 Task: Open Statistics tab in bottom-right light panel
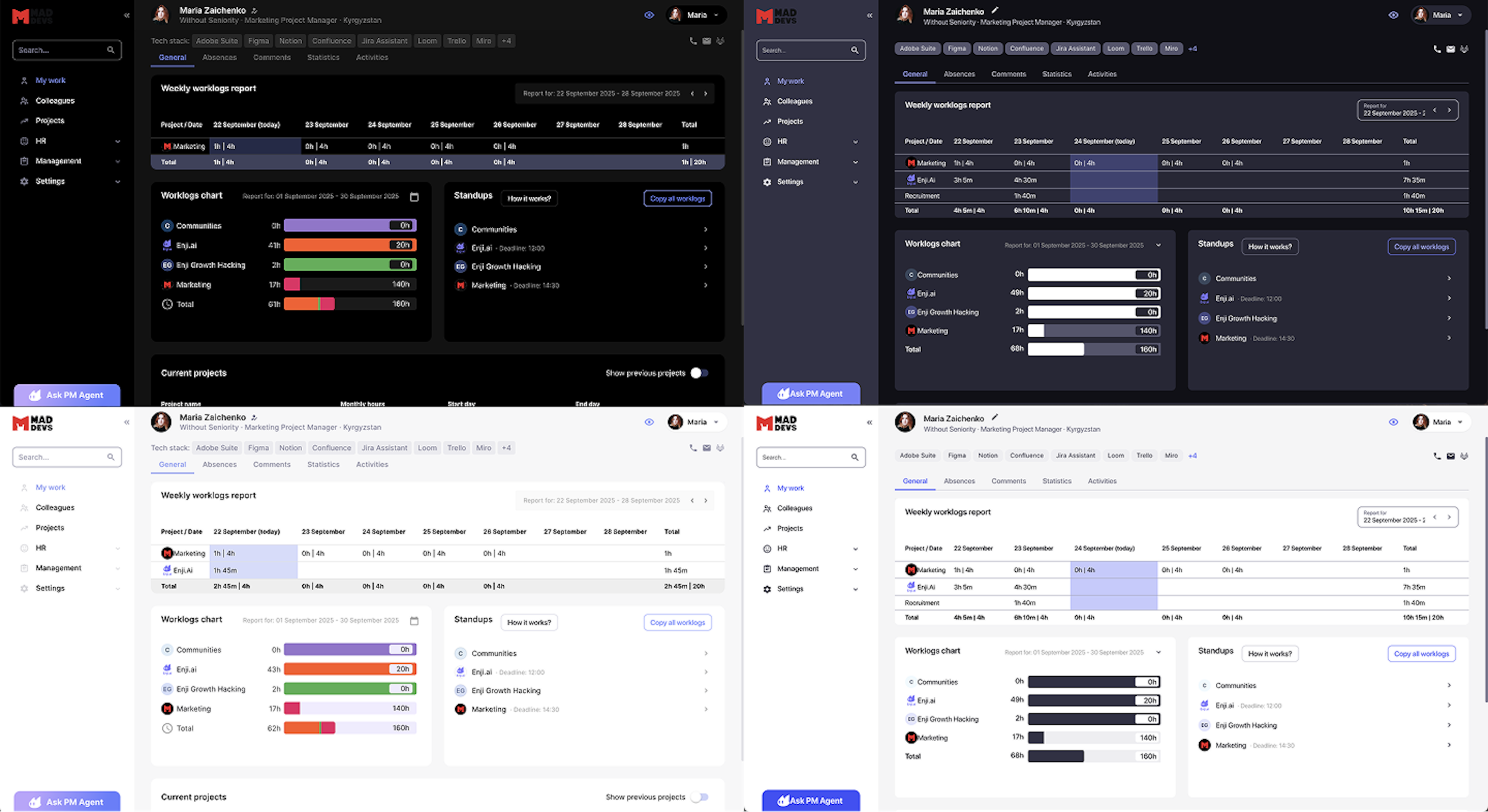click(1057, 481)
